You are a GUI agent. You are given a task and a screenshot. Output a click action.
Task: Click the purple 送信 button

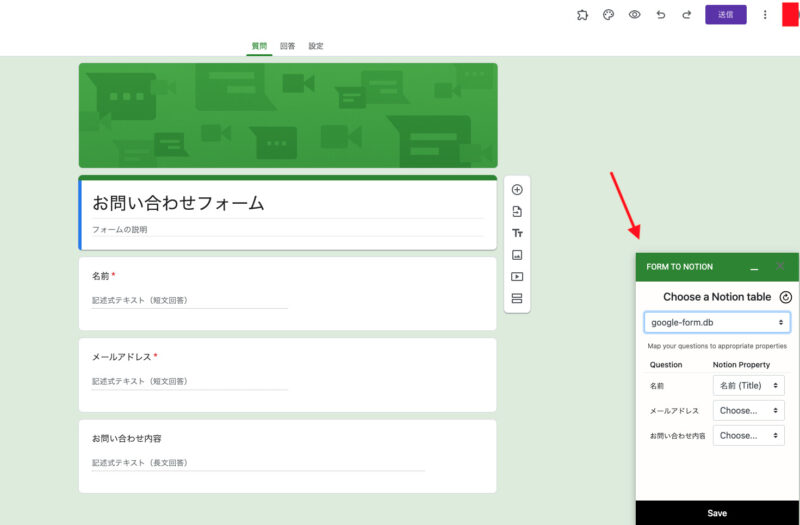(x=726, y=15)
